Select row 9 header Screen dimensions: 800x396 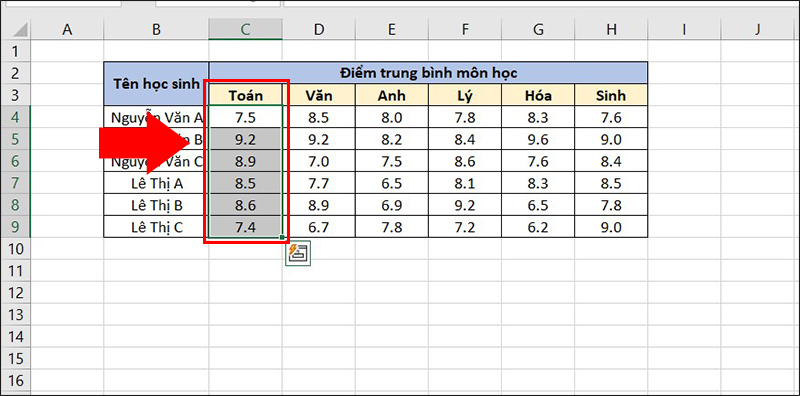click(x=16, y=227)
